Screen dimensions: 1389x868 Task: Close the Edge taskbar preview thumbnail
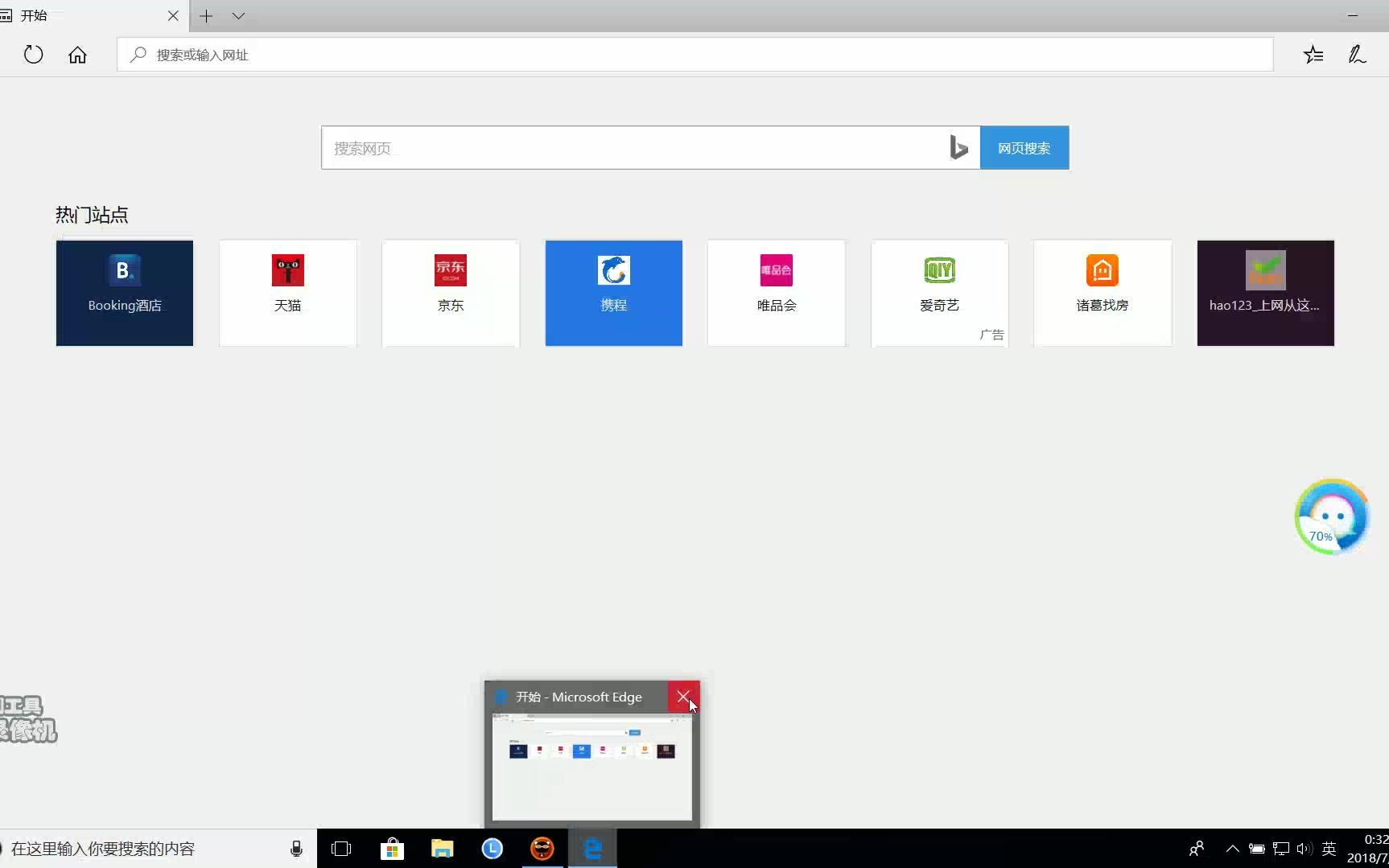point(683,697)
